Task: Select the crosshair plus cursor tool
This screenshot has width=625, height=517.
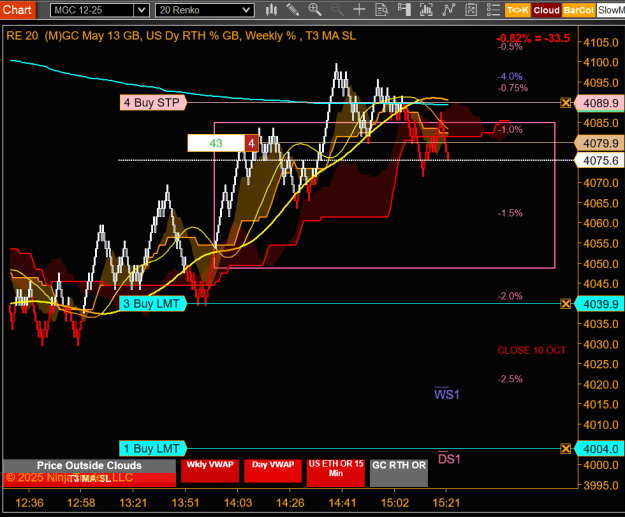Action: (359, 10)
